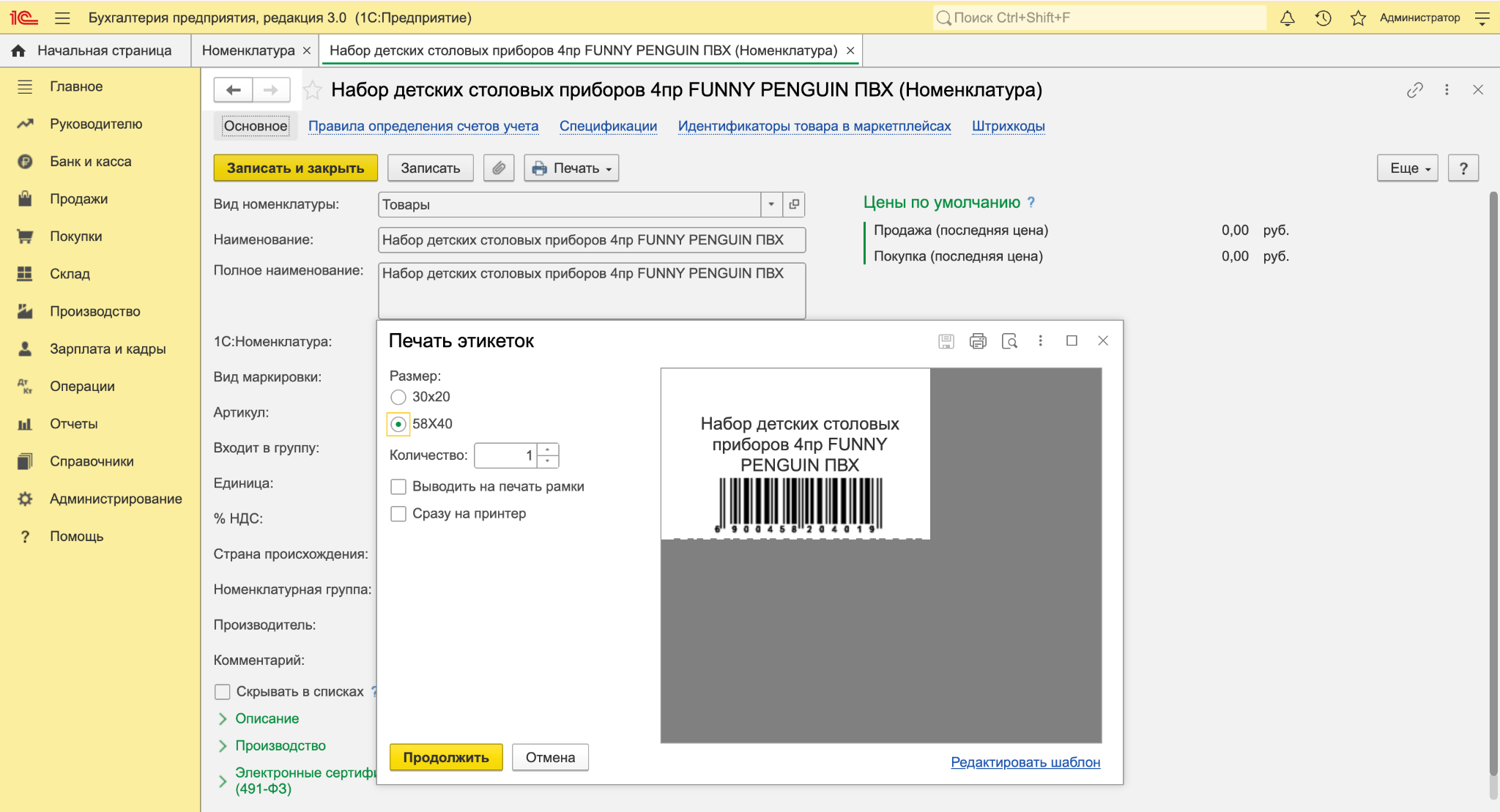
Task: Click the Наименование input field
Action: pos(592,240)
